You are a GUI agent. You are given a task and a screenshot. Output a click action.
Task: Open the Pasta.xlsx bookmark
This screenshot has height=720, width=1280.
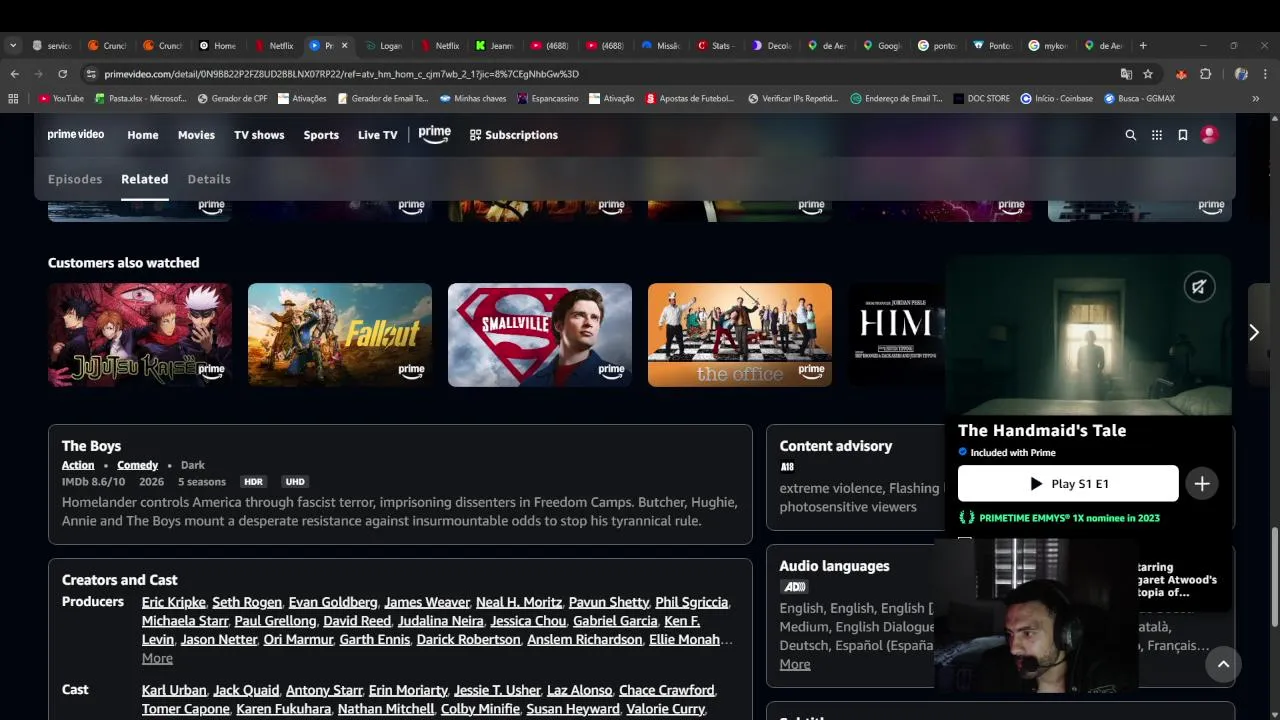pos(140,98)
